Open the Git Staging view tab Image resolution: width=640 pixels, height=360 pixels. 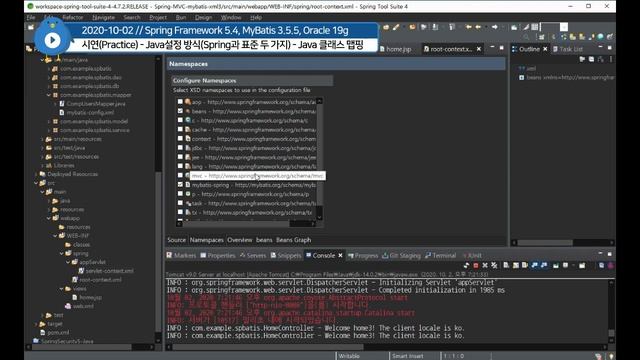[401, 256]
